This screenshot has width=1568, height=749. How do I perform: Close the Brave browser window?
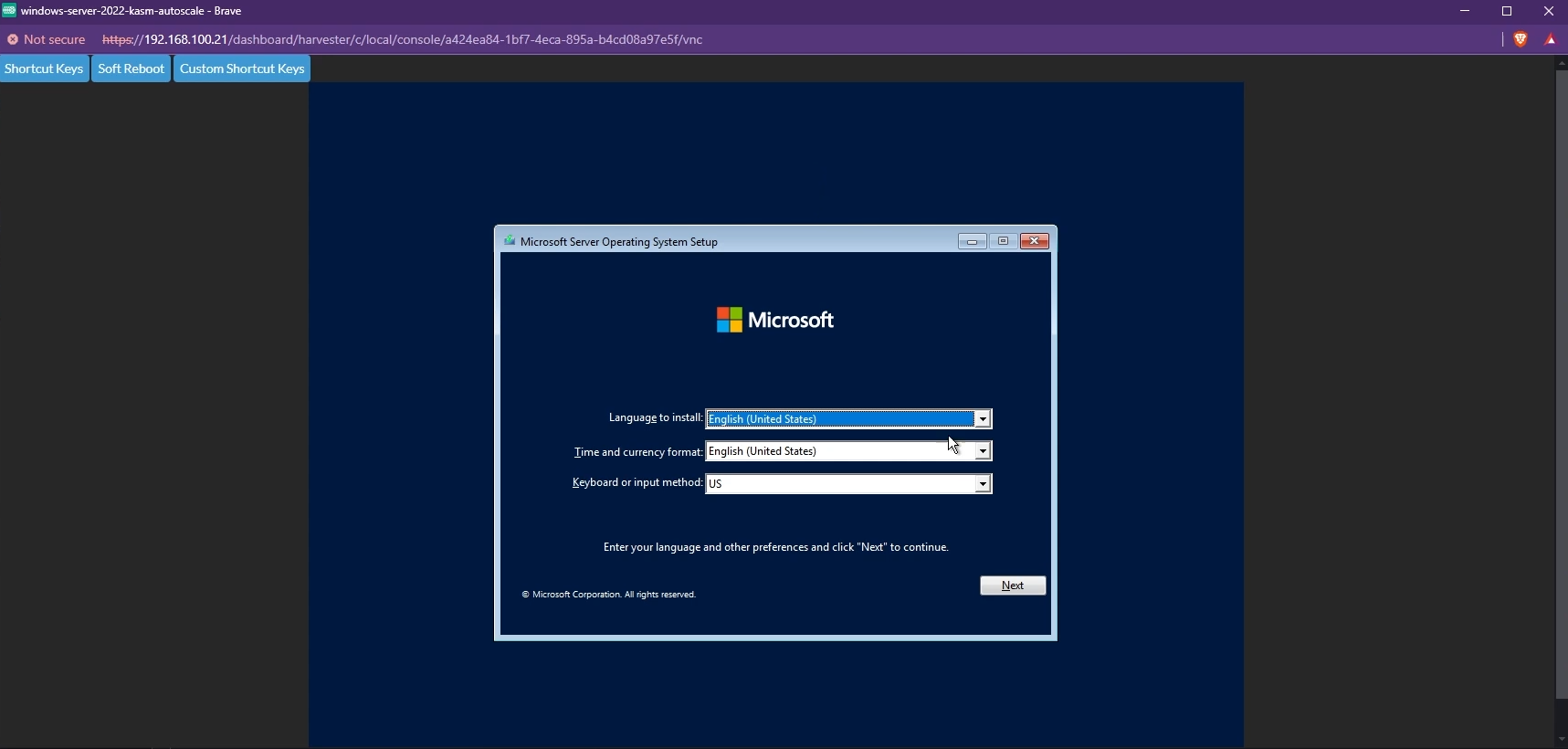pyautogui.click(x=1549, y=11)
